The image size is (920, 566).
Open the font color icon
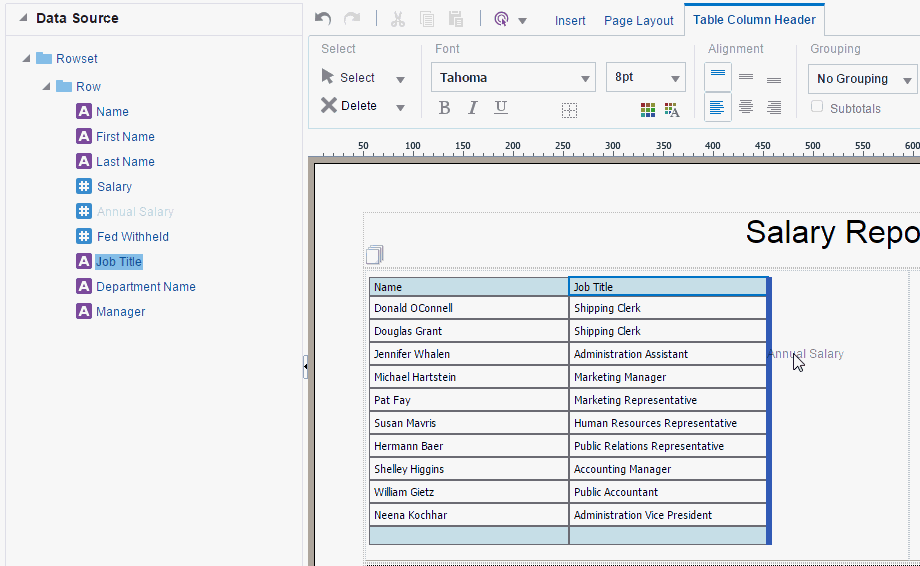point(672,110)
